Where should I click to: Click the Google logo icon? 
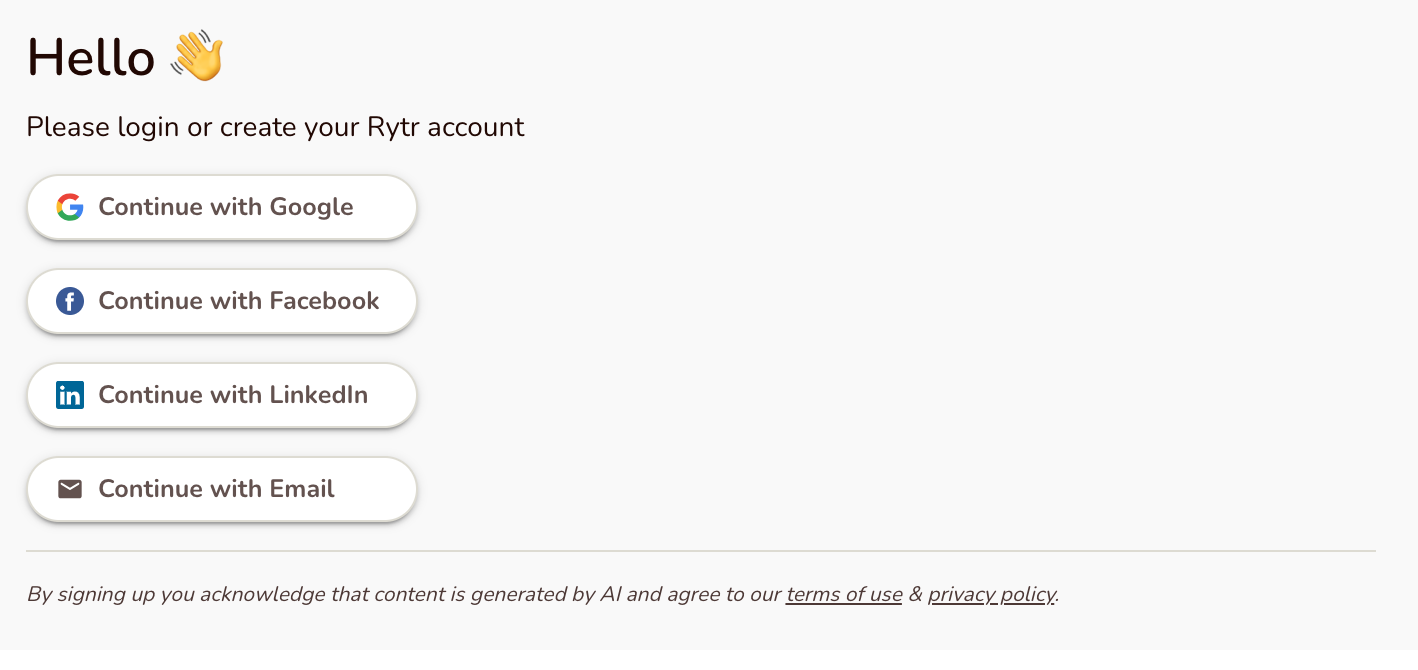click(70, 207)
